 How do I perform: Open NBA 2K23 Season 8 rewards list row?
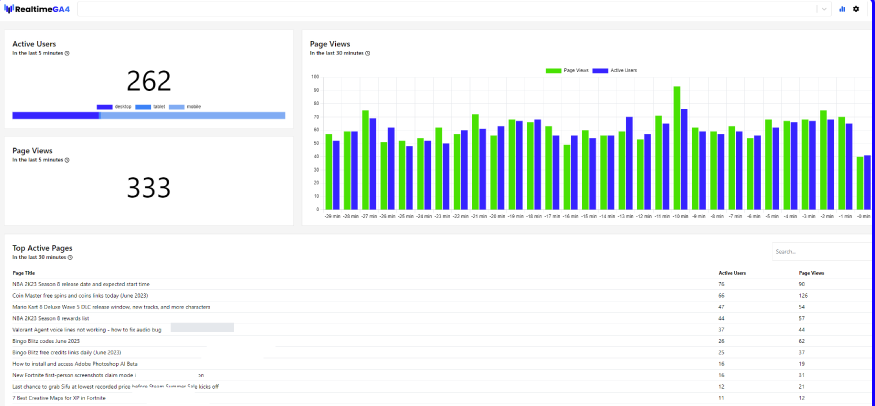pyautogui.click(x=438, y=318)
